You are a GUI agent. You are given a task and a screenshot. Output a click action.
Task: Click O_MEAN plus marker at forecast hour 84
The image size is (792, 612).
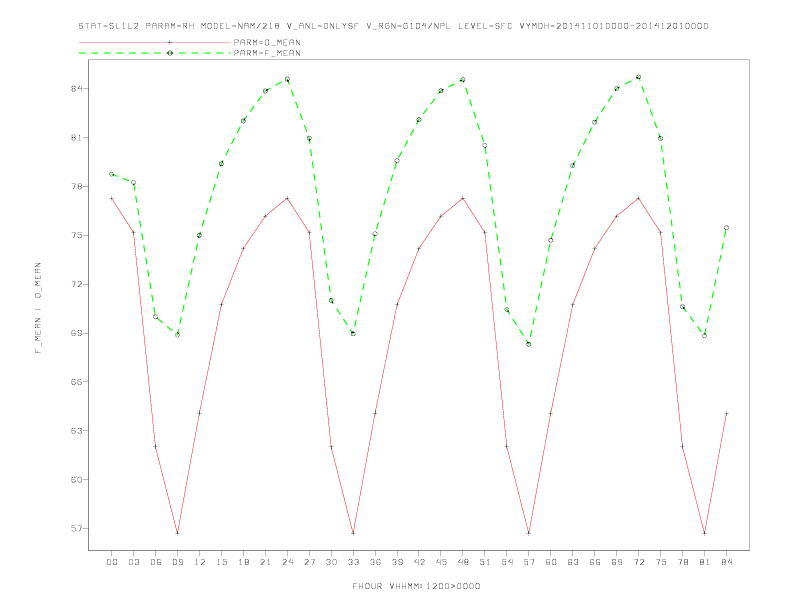point(726,414)
